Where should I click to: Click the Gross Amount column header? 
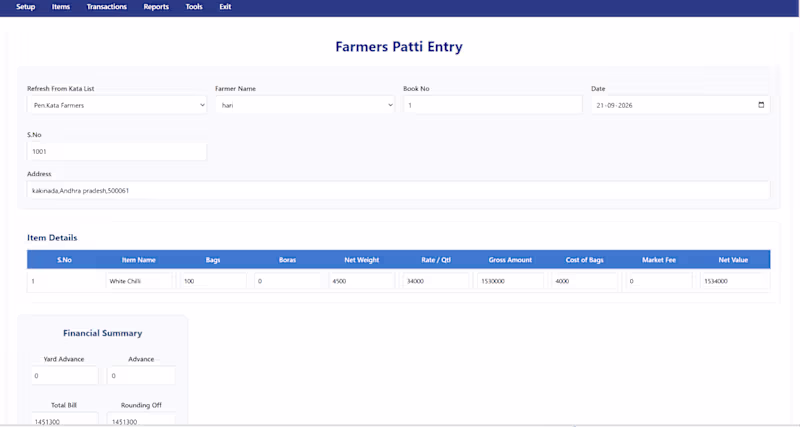click(x=510, y=260)
